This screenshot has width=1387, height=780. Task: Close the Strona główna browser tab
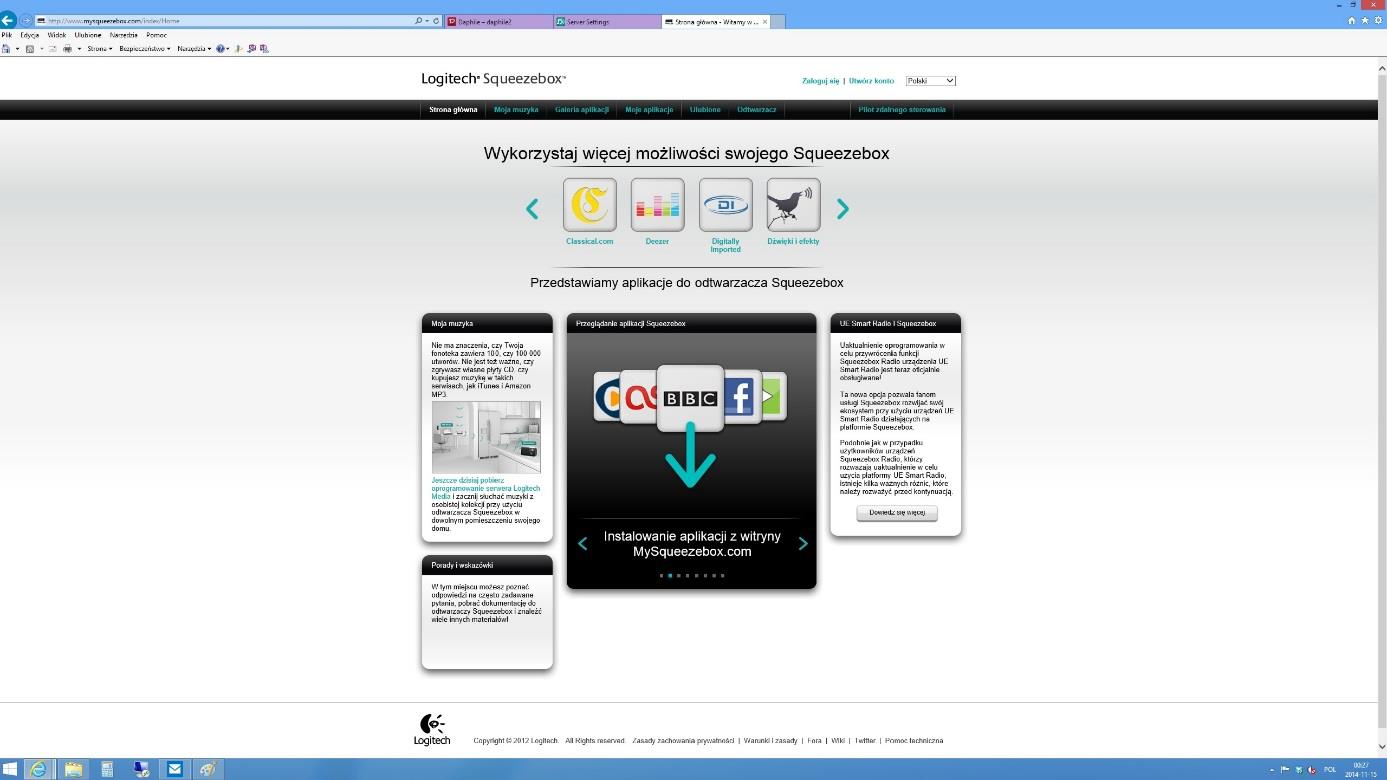click(766, 21)
